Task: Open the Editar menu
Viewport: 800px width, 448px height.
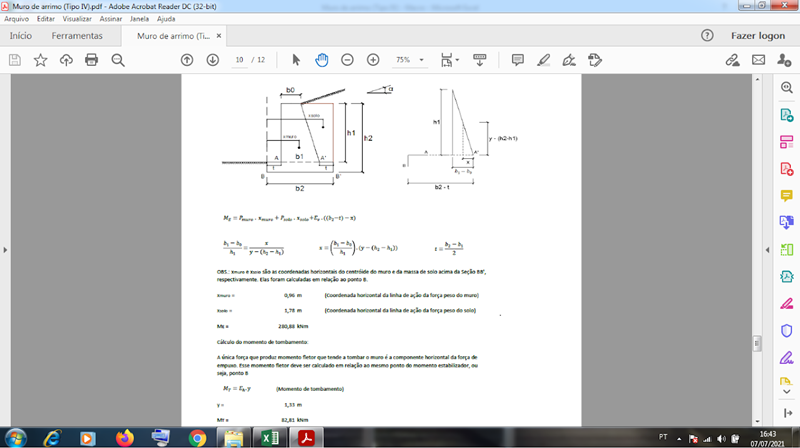Action: tap(45, 19)
